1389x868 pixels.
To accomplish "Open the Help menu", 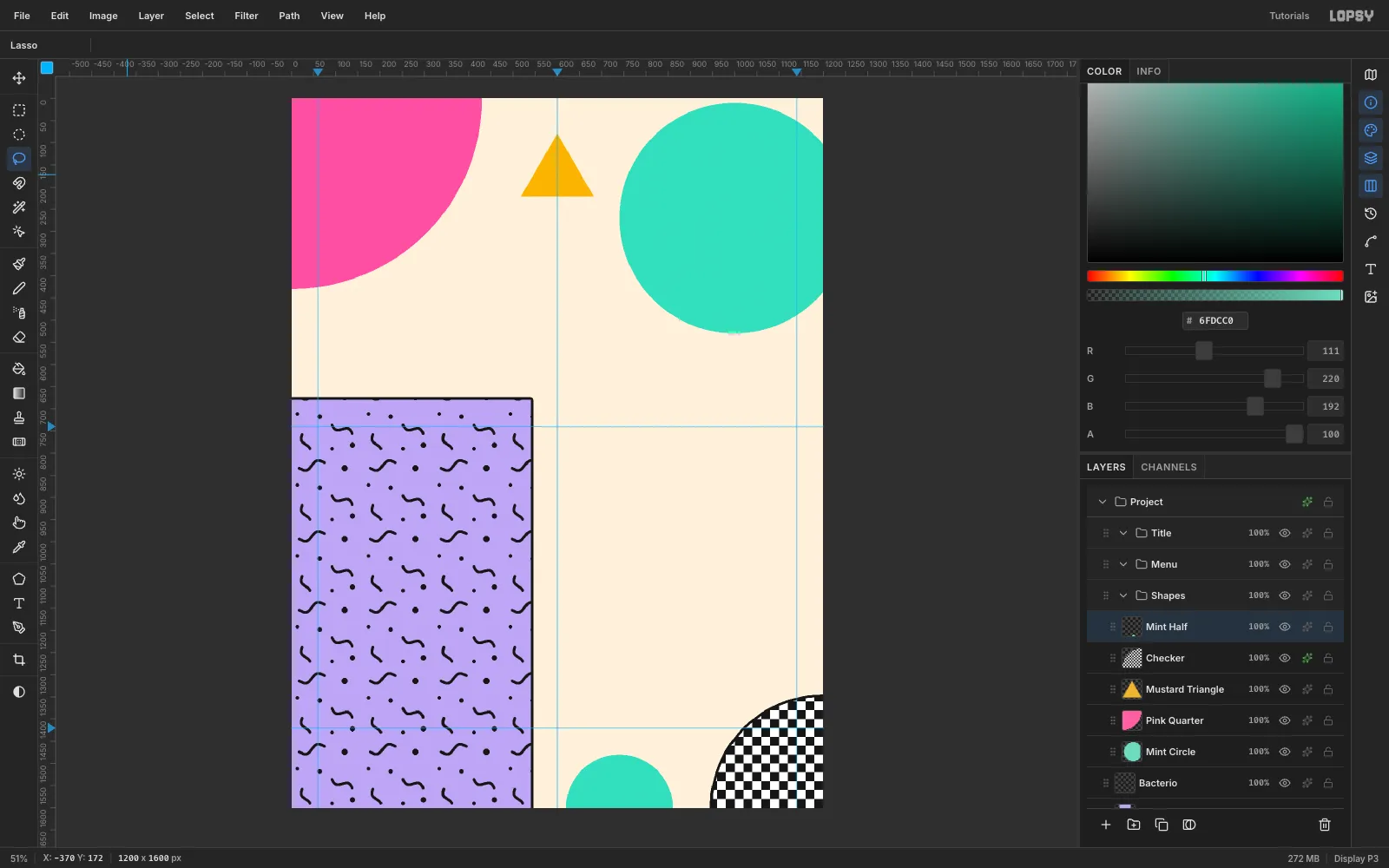I will (x=375, y=16).
